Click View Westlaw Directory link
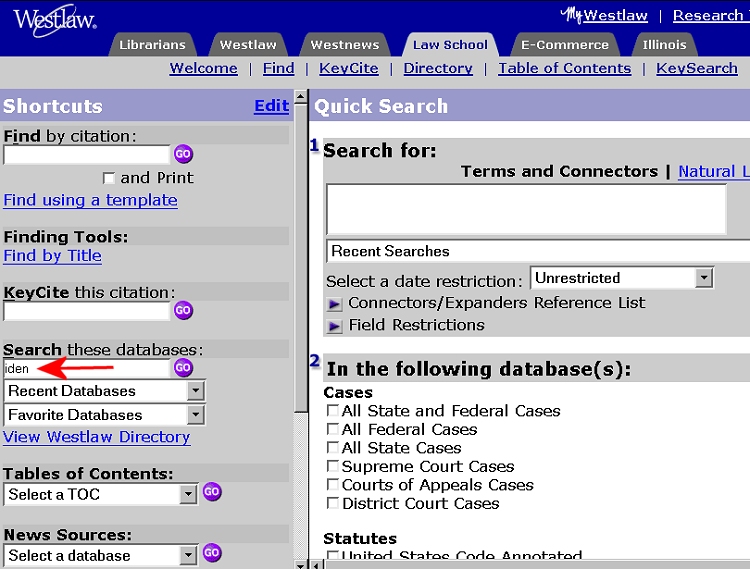750x569 pixels. pos(97,437)
